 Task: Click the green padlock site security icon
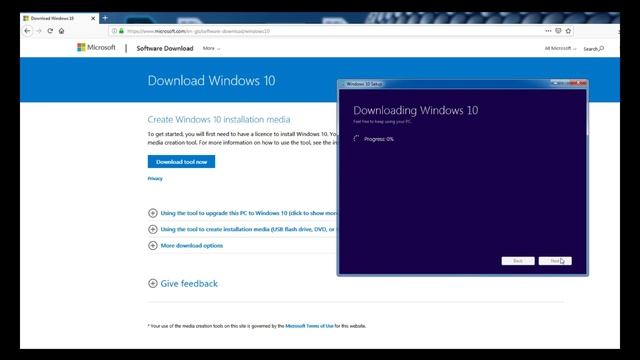(x=121, y=31)
